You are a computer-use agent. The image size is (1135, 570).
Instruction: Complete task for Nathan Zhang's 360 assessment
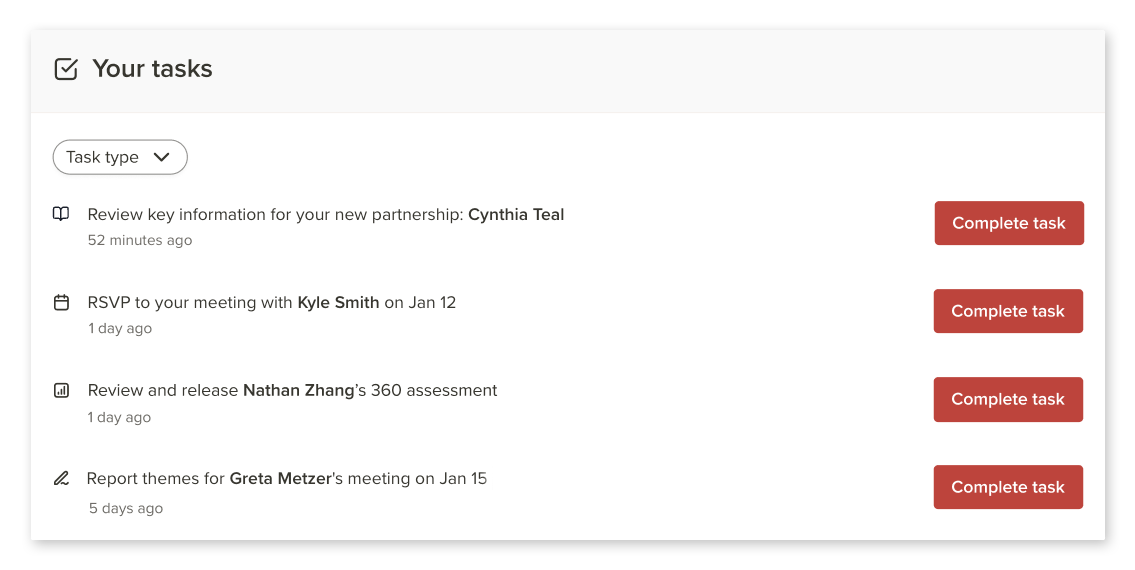[1008, 399]
